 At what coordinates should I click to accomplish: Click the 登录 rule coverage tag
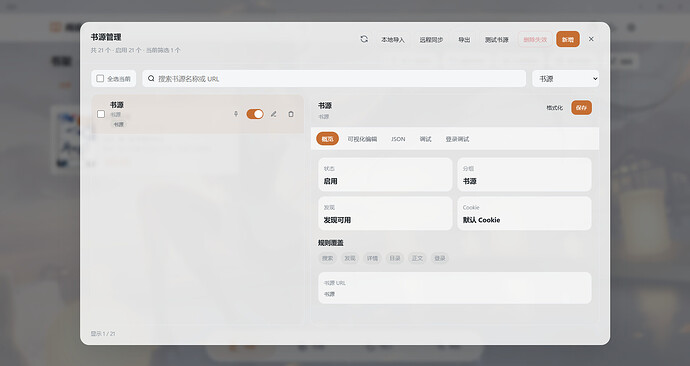pos(440,258)
